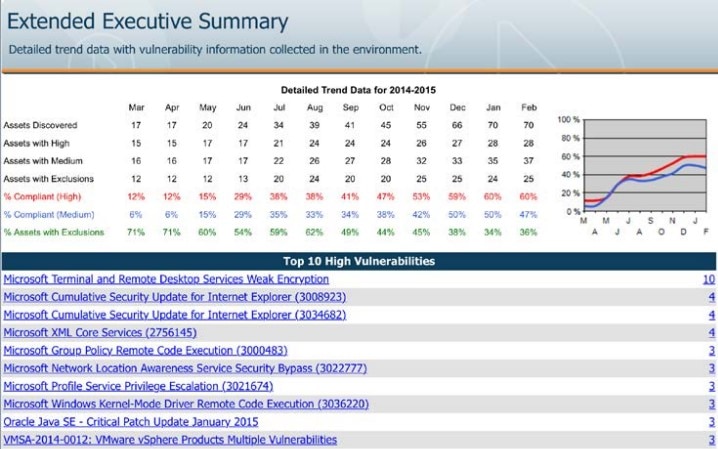
Task: Click the Jul column header
Action: (x=279, y=108)
